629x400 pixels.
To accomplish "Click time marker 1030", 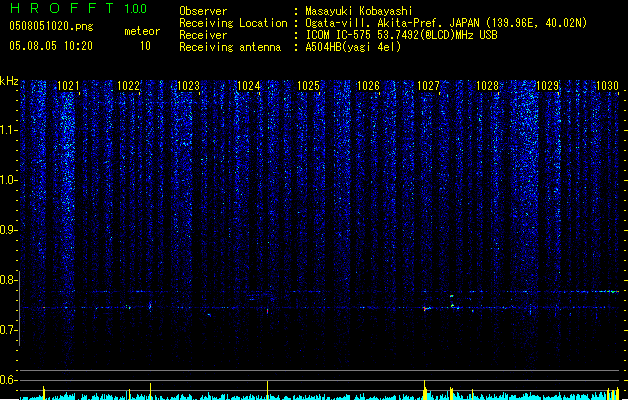I will [x=607, y=86].
